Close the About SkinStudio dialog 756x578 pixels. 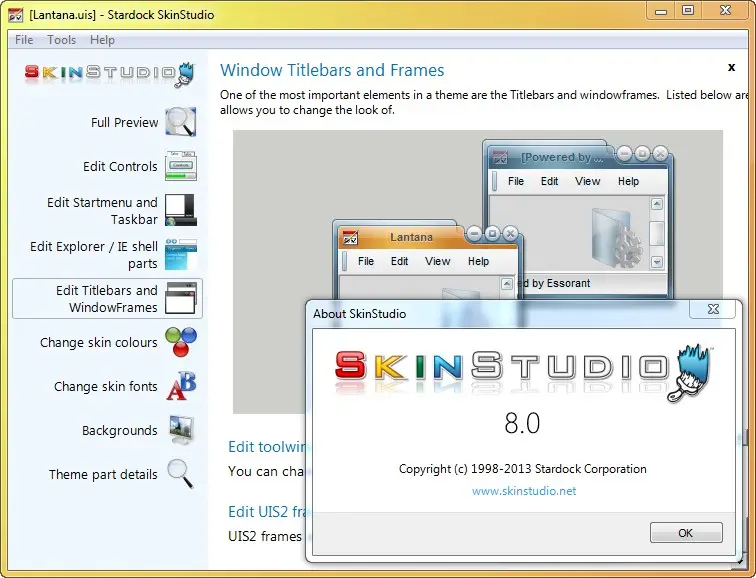[x=713, y=309]
